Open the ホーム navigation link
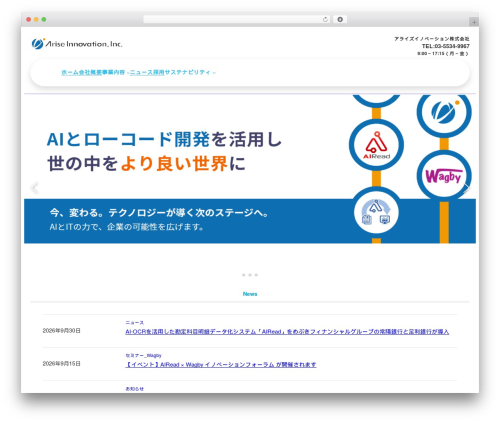This screenshot has width=500, height=423. (x=70, y=72)
